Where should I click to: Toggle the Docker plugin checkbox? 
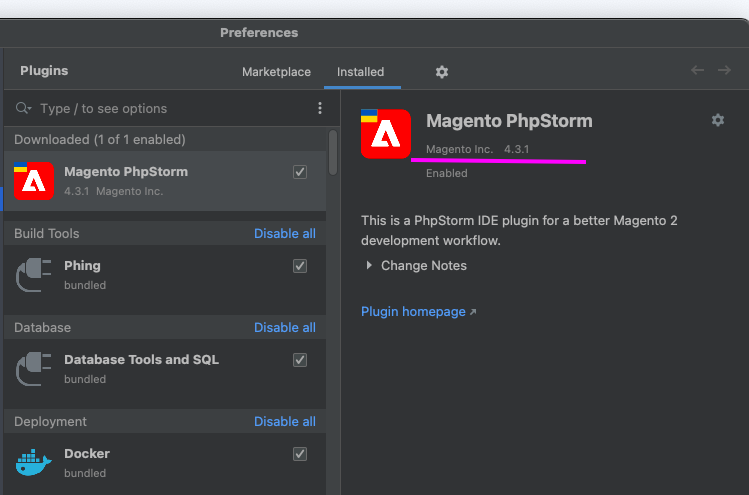tap(300, 454)
